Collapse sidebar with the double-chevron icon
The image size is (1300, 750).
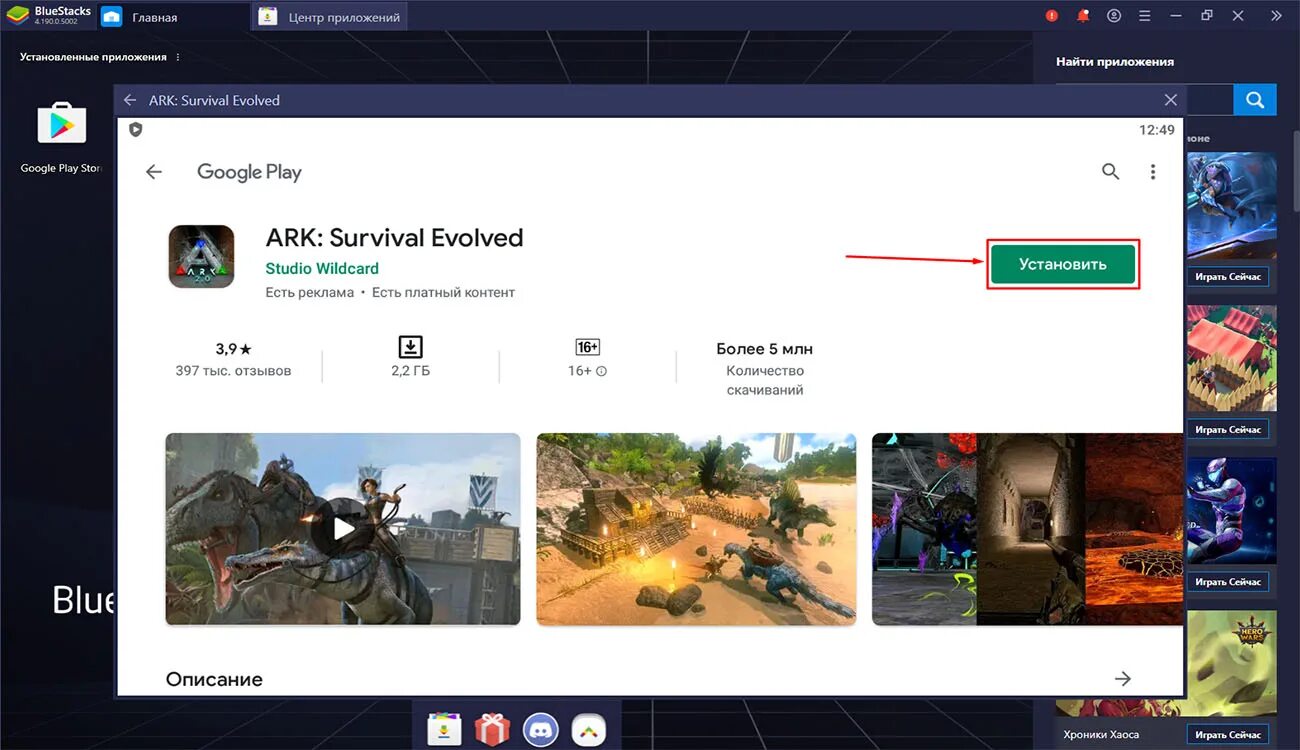(x=1276, y=16)
